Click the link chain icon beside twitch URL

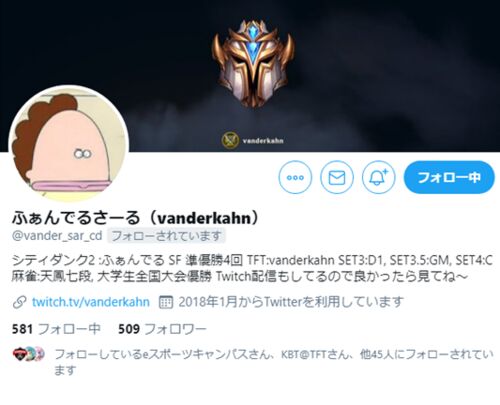19,302
